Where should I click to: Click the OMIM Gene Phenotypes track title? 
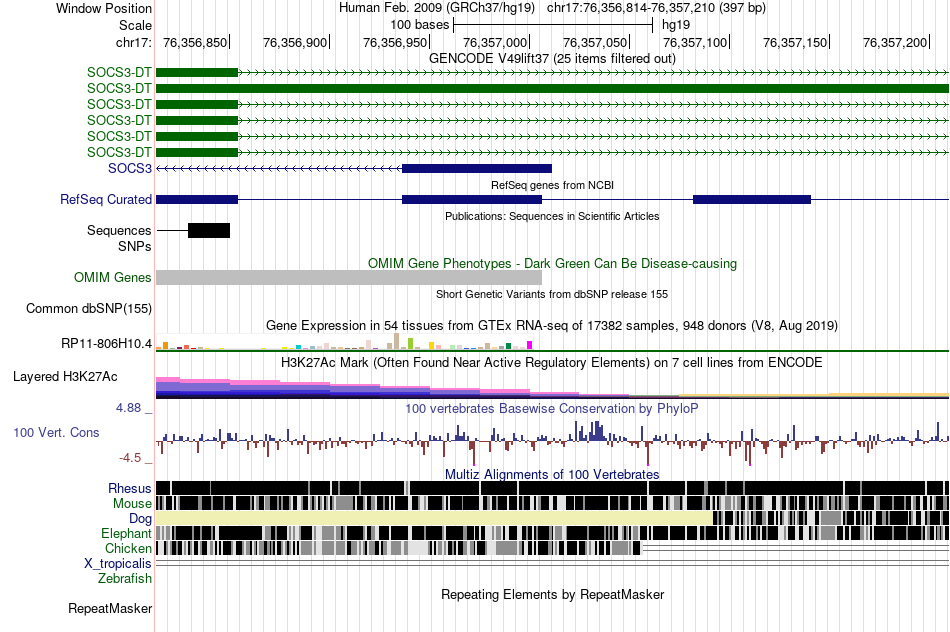click(x=552, y=264)
